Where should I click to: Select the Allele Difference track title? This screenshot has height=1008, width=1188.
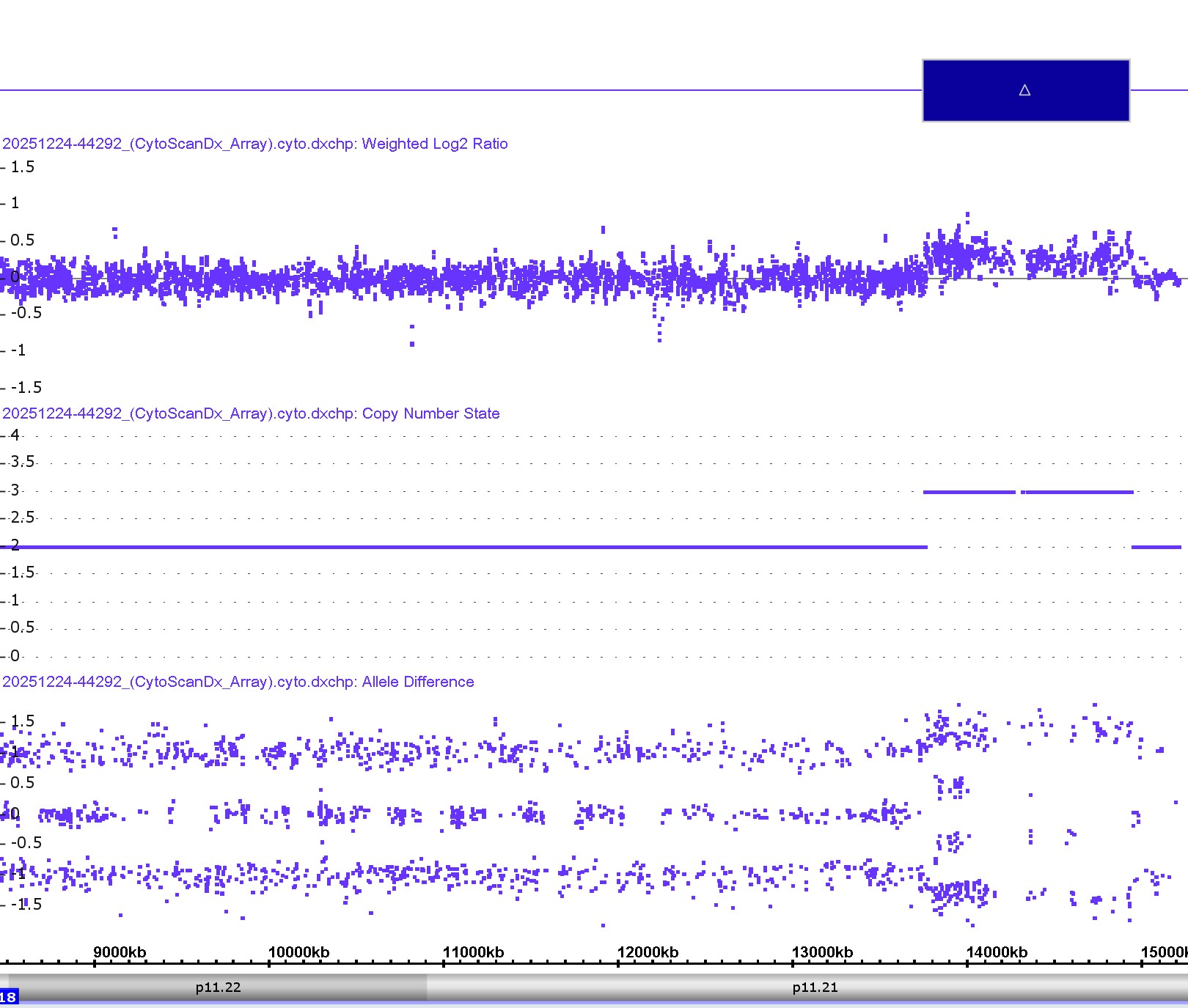238,682
